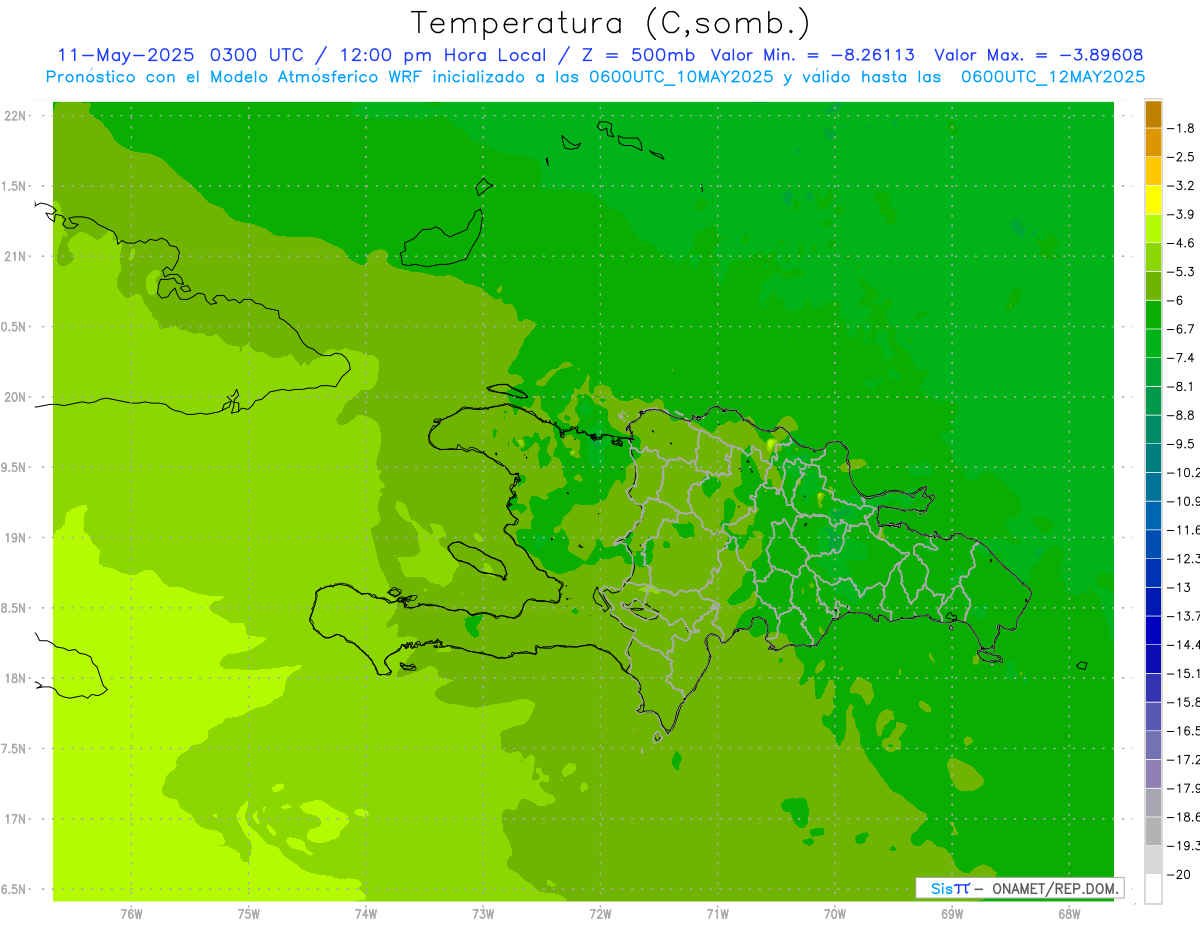Screen dimensions: 1200x927
Task: Select the "74W" longitude label
Action: [366, 913]
